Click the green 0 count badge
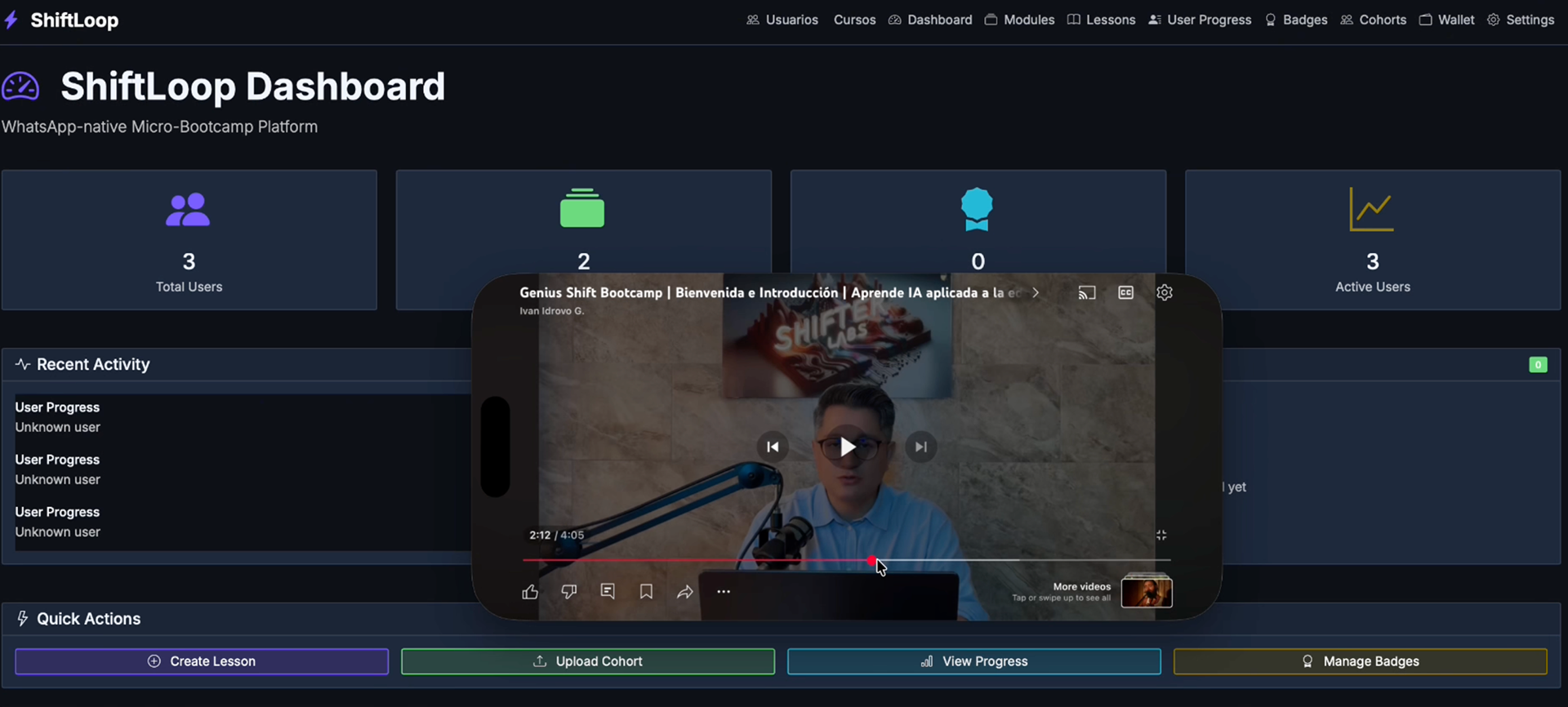Screen dimensions: 1568x707 pos(1538,365)
